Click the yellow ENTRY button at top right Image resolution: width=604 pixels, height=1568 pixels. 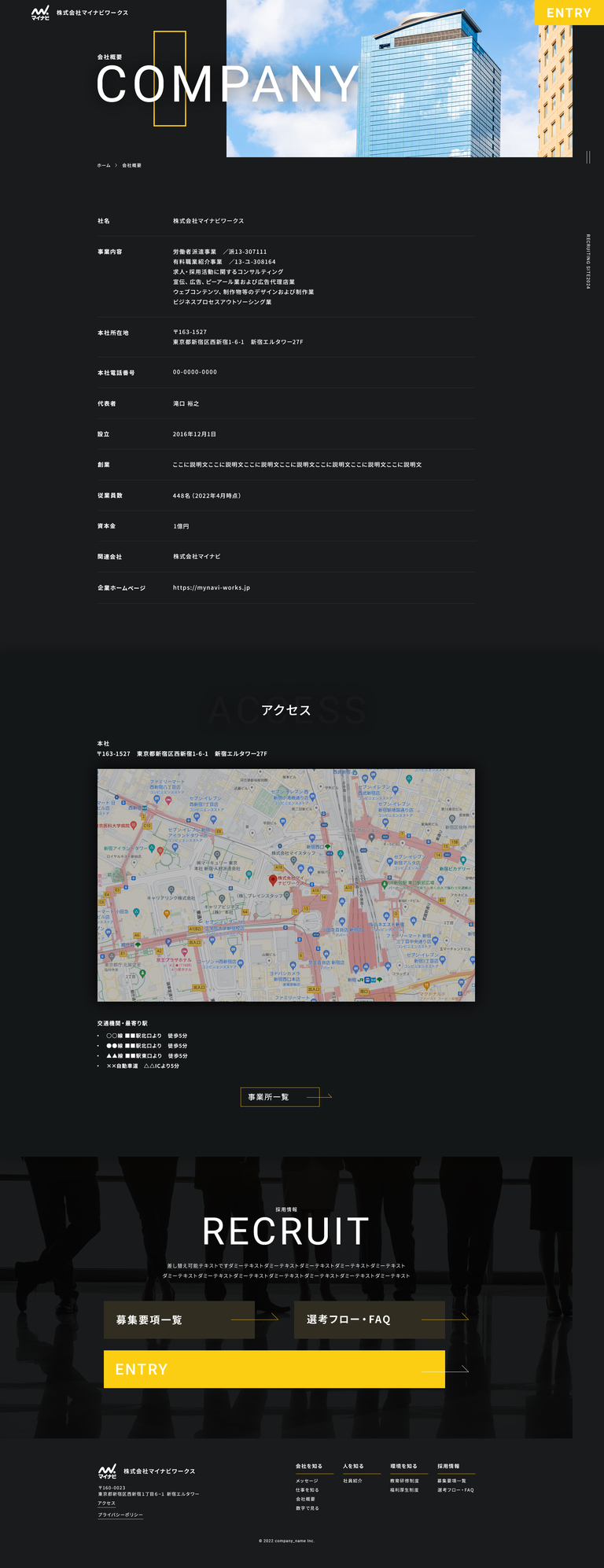coord(569,13)
